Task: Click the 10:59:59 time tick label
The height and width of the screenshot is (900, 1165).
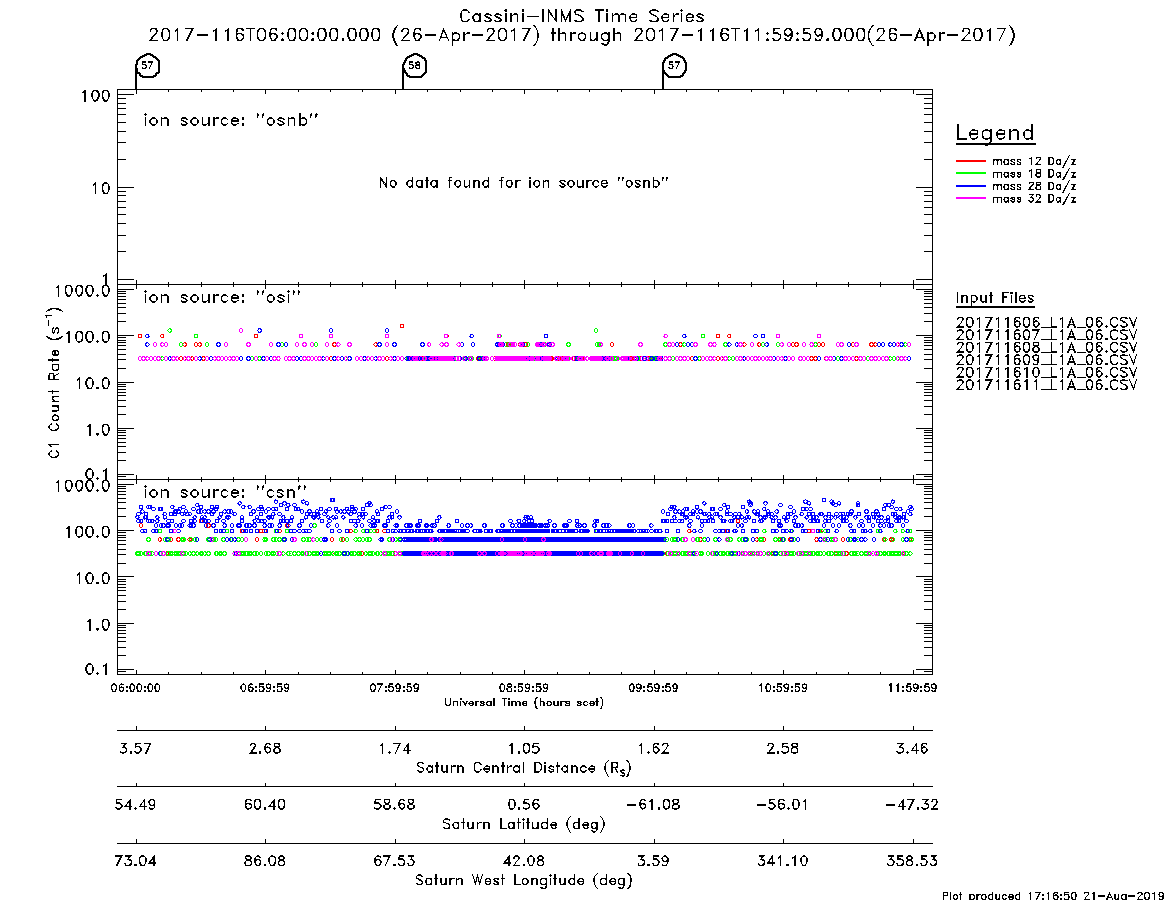Action: coord(783,688)
